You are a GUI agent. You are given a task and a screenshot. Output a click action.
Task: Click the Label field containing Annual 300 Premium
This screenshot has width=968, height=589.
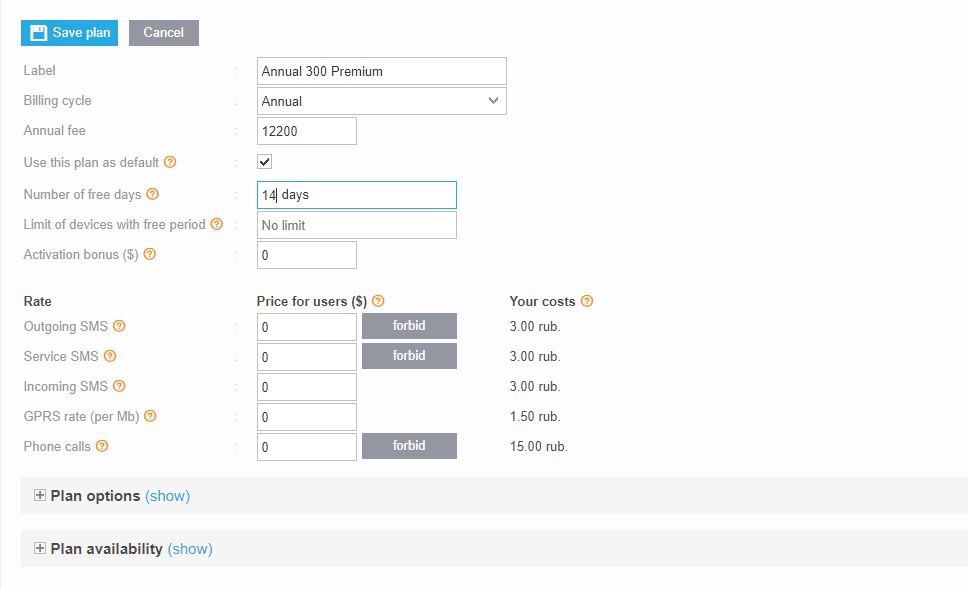tap(382, 71)
